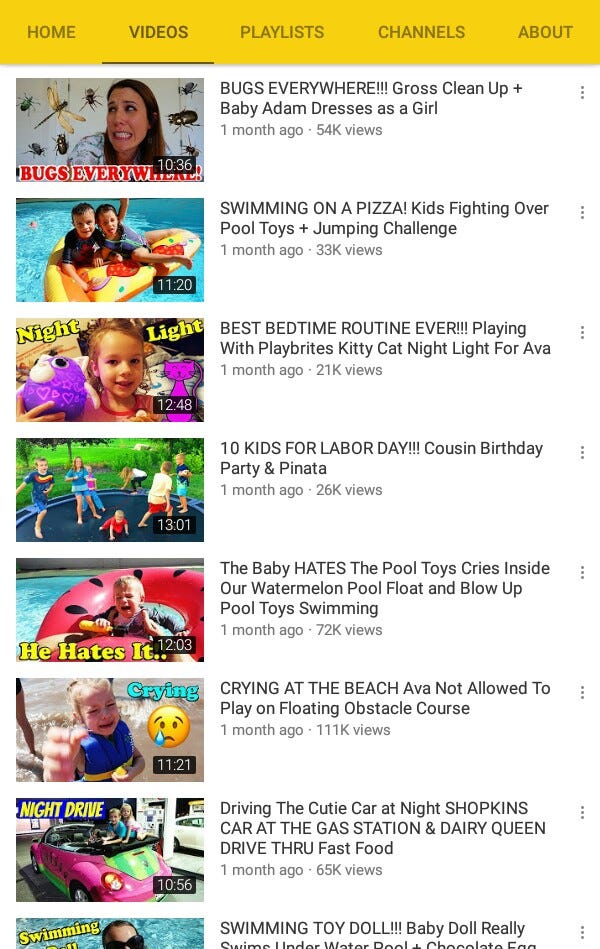600x949 pixels.
Task: Open the CHANNELS tab
Action: click(x=421, y=32)
